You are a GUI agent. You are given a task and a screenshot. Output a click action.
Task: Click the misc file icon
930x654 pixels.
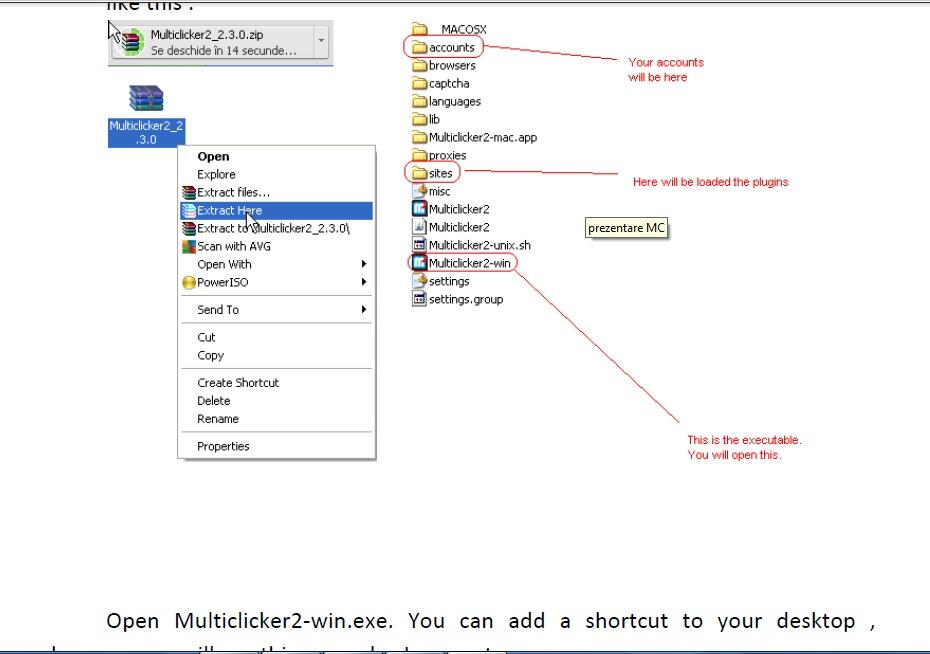419,191
